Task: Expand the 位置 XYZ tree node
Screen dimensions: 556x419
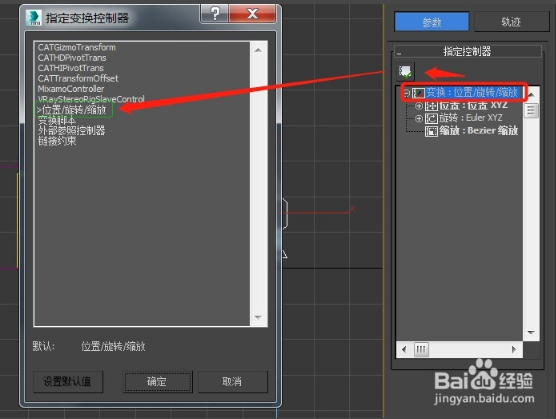Action: [x=419, y=106]
